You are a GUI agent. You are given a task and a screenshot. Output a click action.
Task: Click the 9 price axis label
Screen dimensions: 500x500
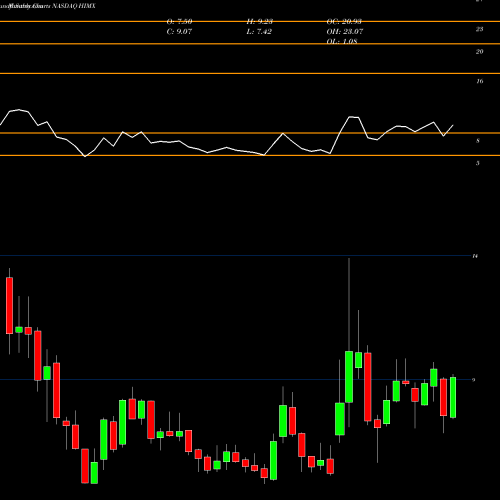pos(474,380)
